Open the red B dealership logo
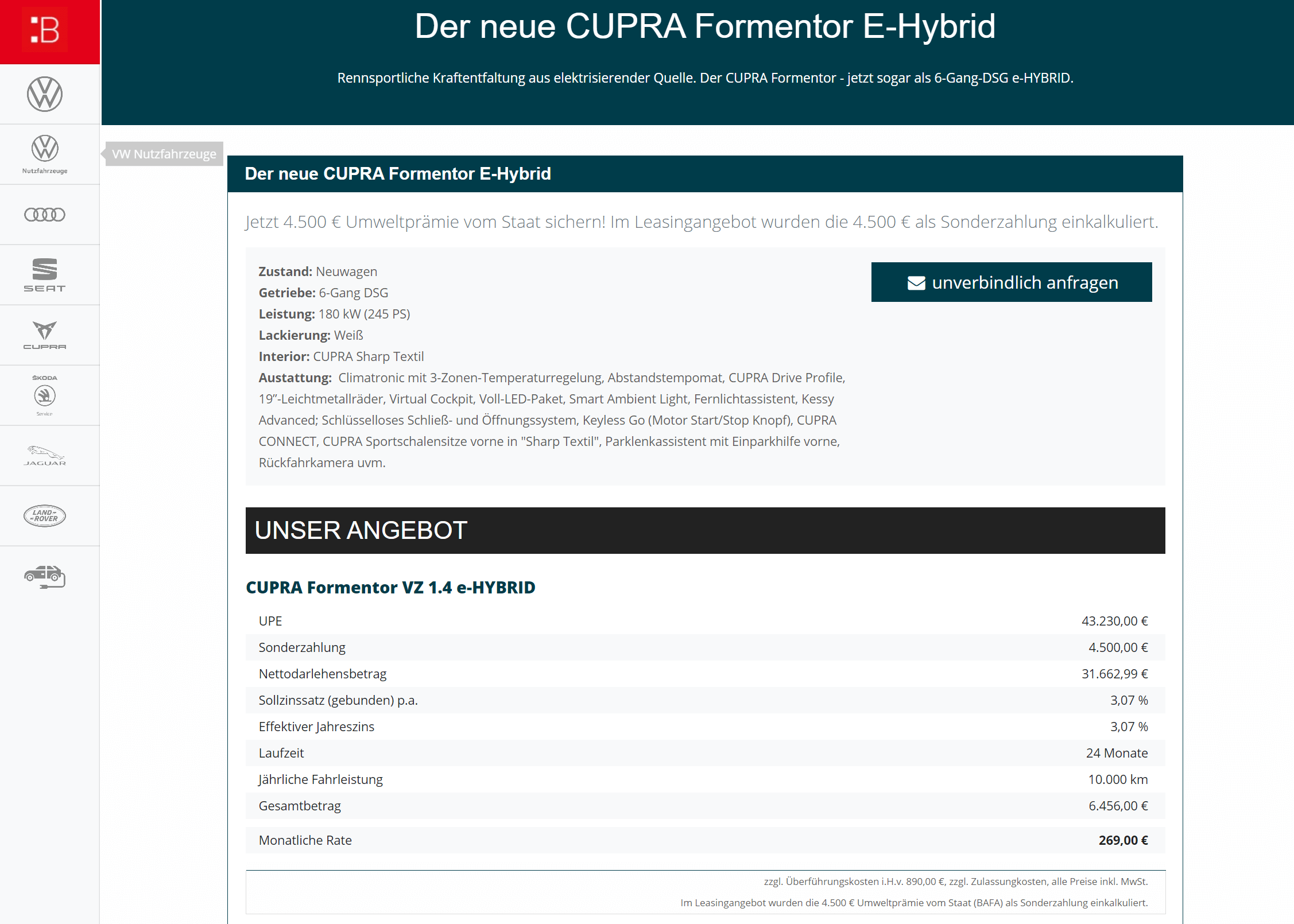 point(45,30)
